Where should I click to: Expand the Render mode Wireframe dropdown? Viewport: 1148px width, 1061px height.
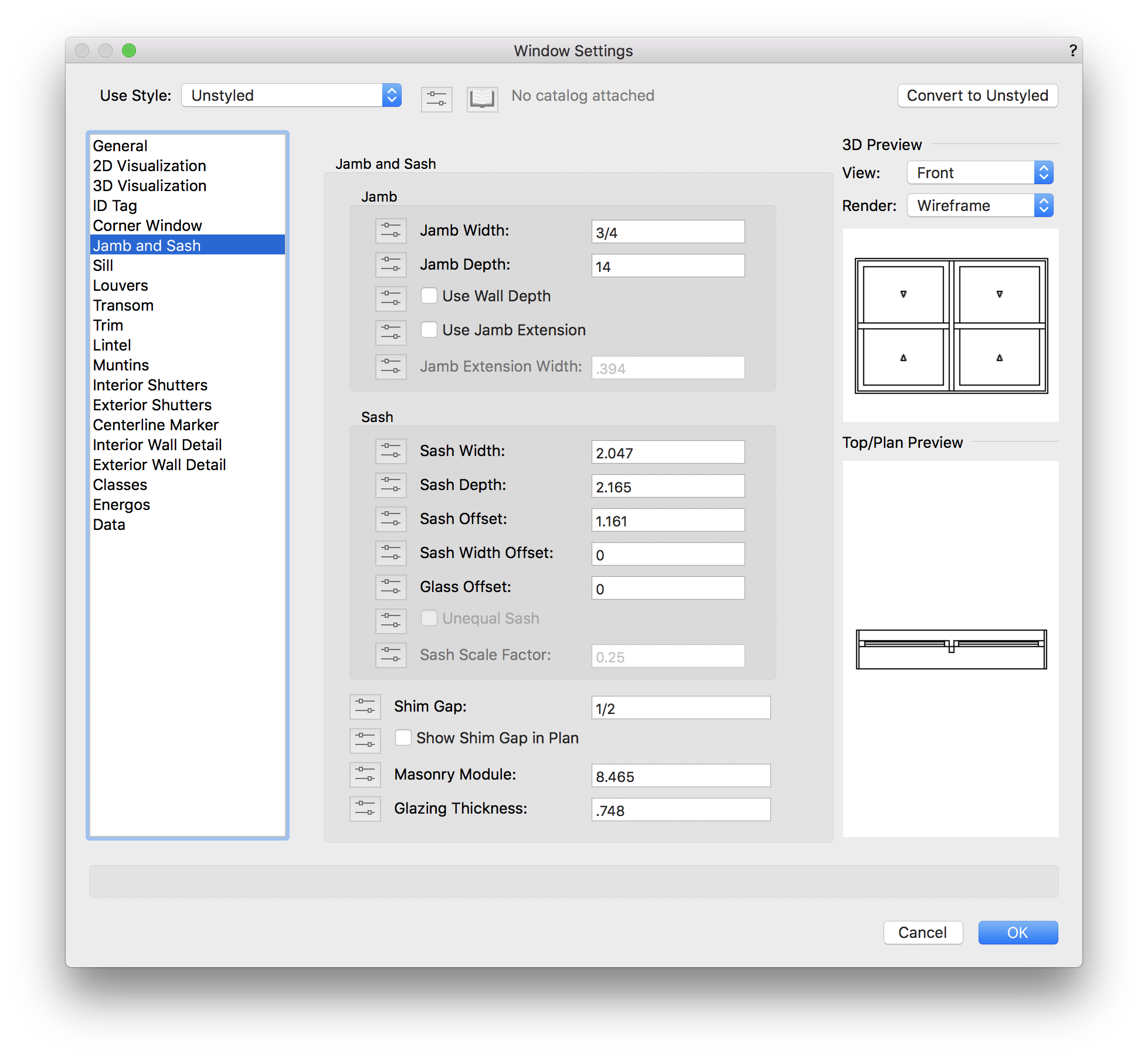[980, 206]
